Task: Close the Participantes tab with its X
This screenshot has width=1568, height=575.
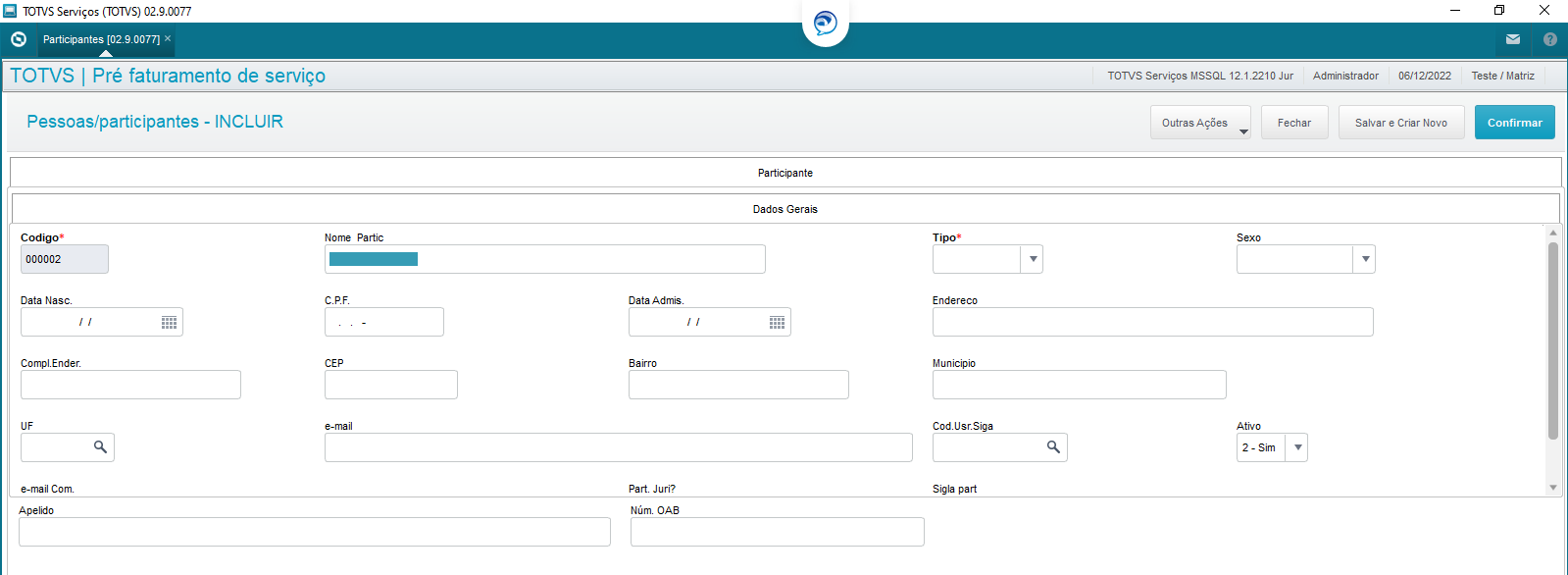Action: click(x=168, y=38)
